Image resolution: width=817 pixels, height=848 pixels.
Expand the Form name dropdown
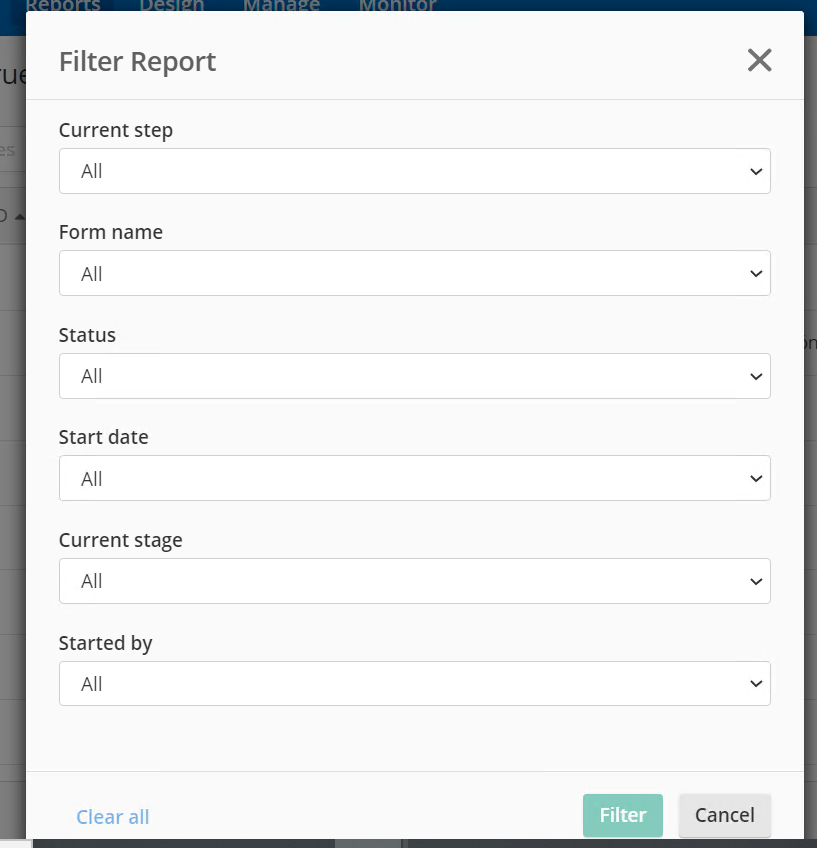point(414,273)
